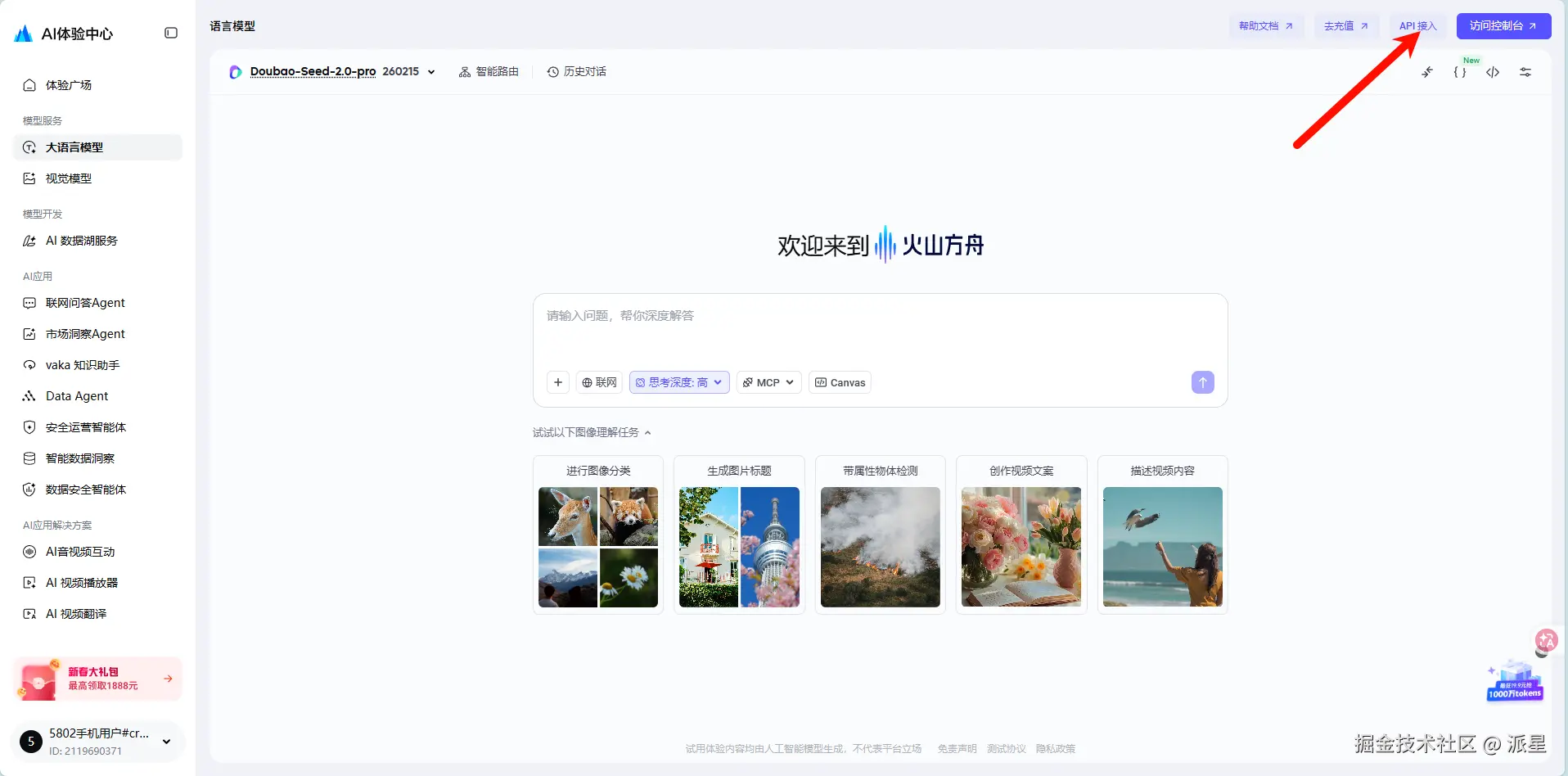
Task: Select 安全运营智能体
Action: pyautogui.click(x=97, y=427)
